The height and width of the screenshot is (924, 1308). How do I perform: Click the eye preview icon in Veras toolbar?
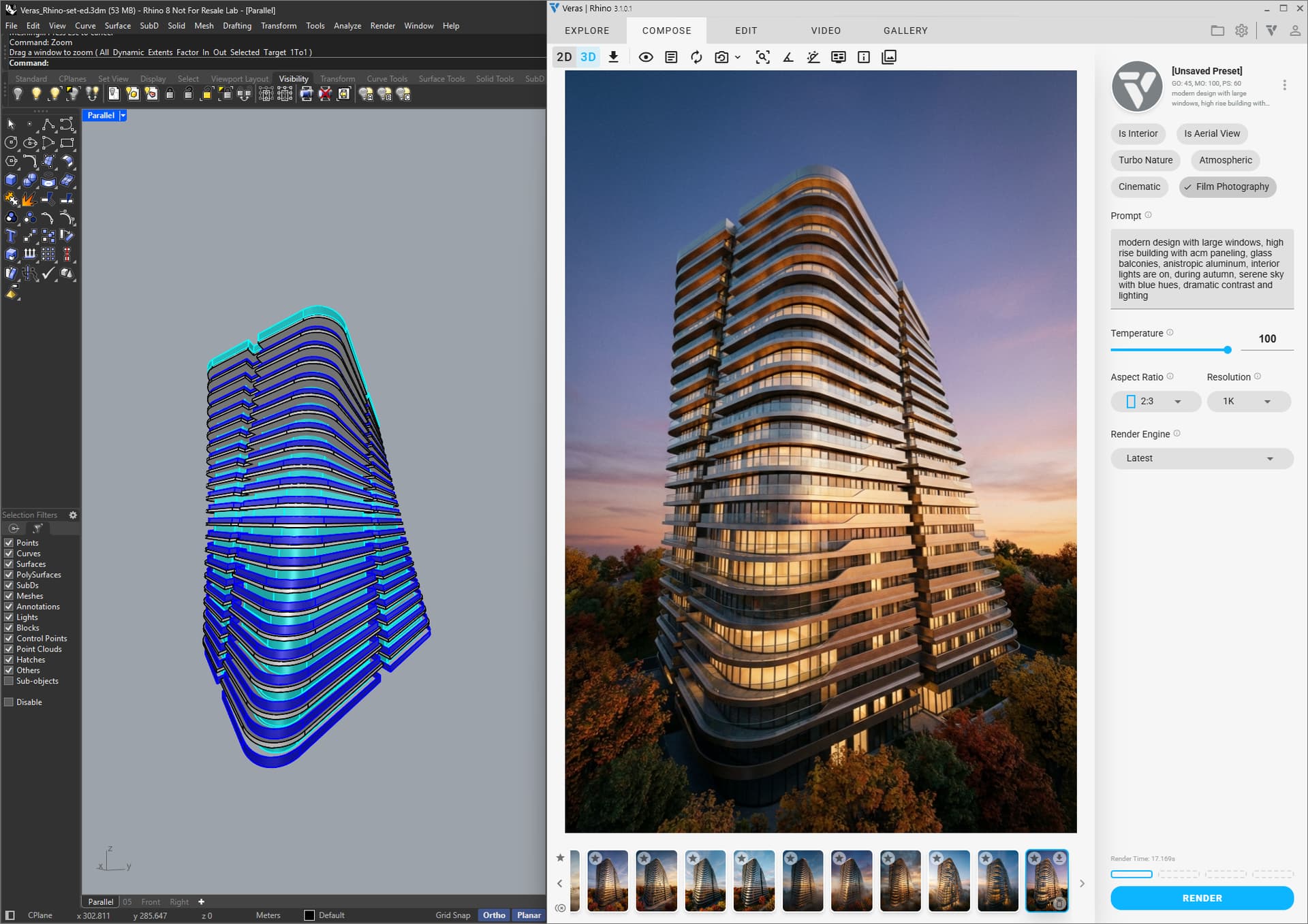point(646,57)
